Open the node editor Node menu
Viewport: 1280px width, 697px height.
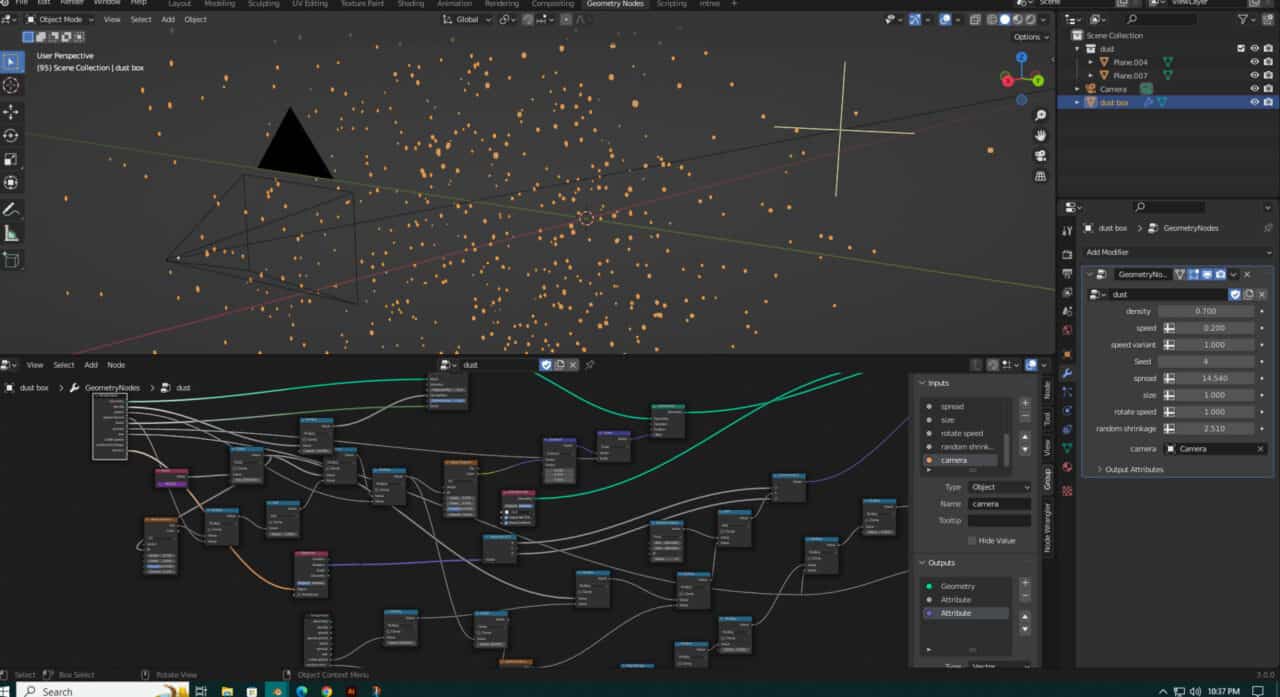(116, 365)
